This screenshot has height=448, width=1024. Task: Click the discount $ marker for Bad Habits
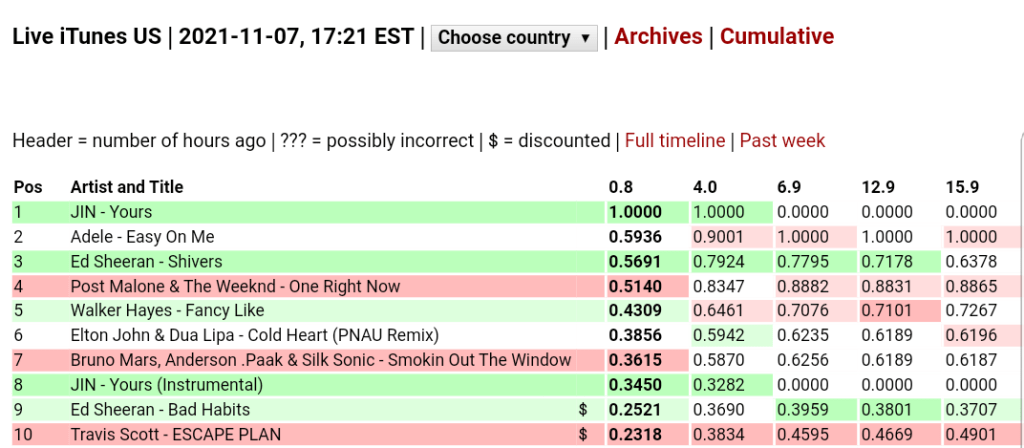(583, 410)
